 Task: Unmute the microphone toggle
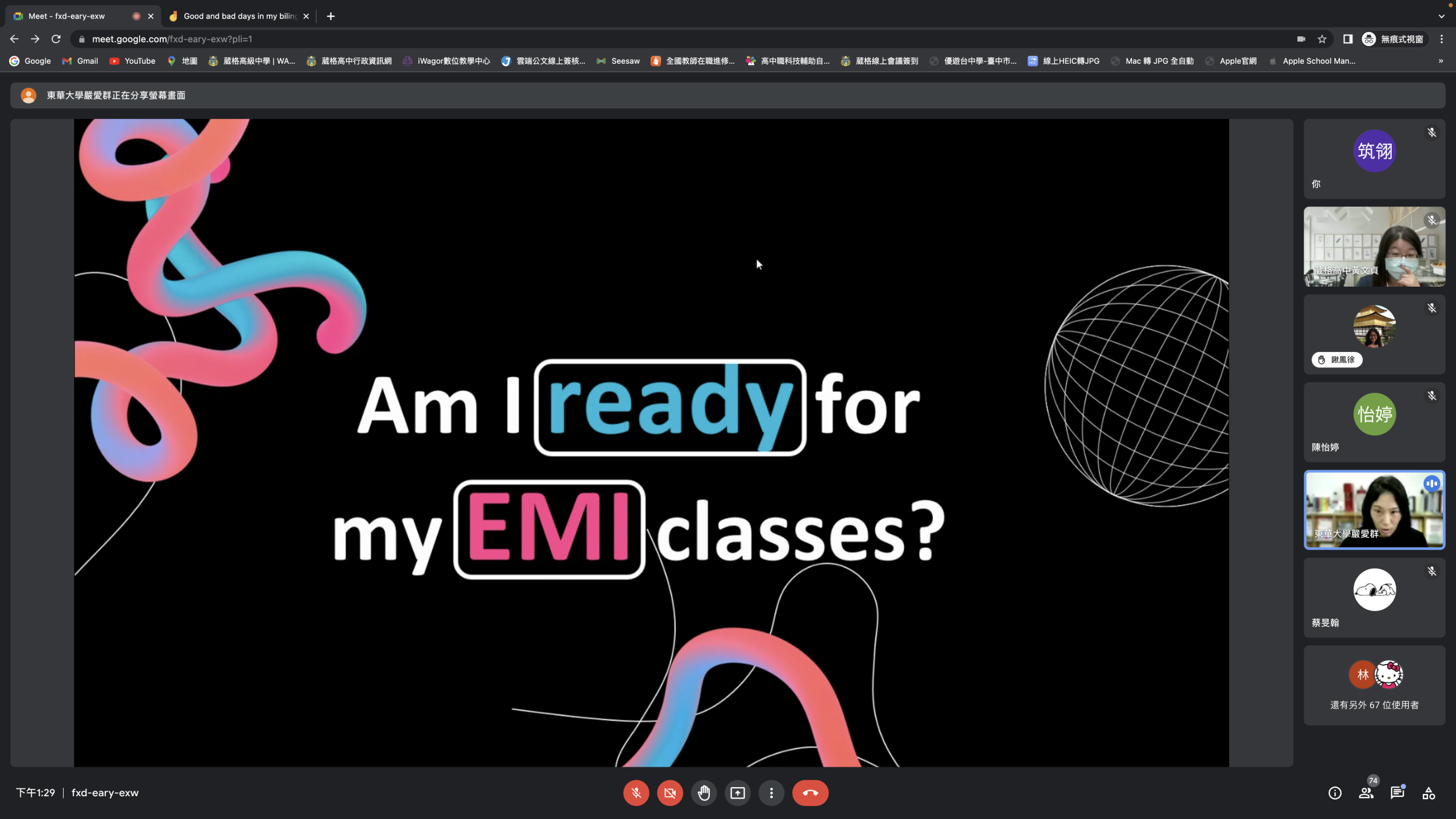[636, 793]
